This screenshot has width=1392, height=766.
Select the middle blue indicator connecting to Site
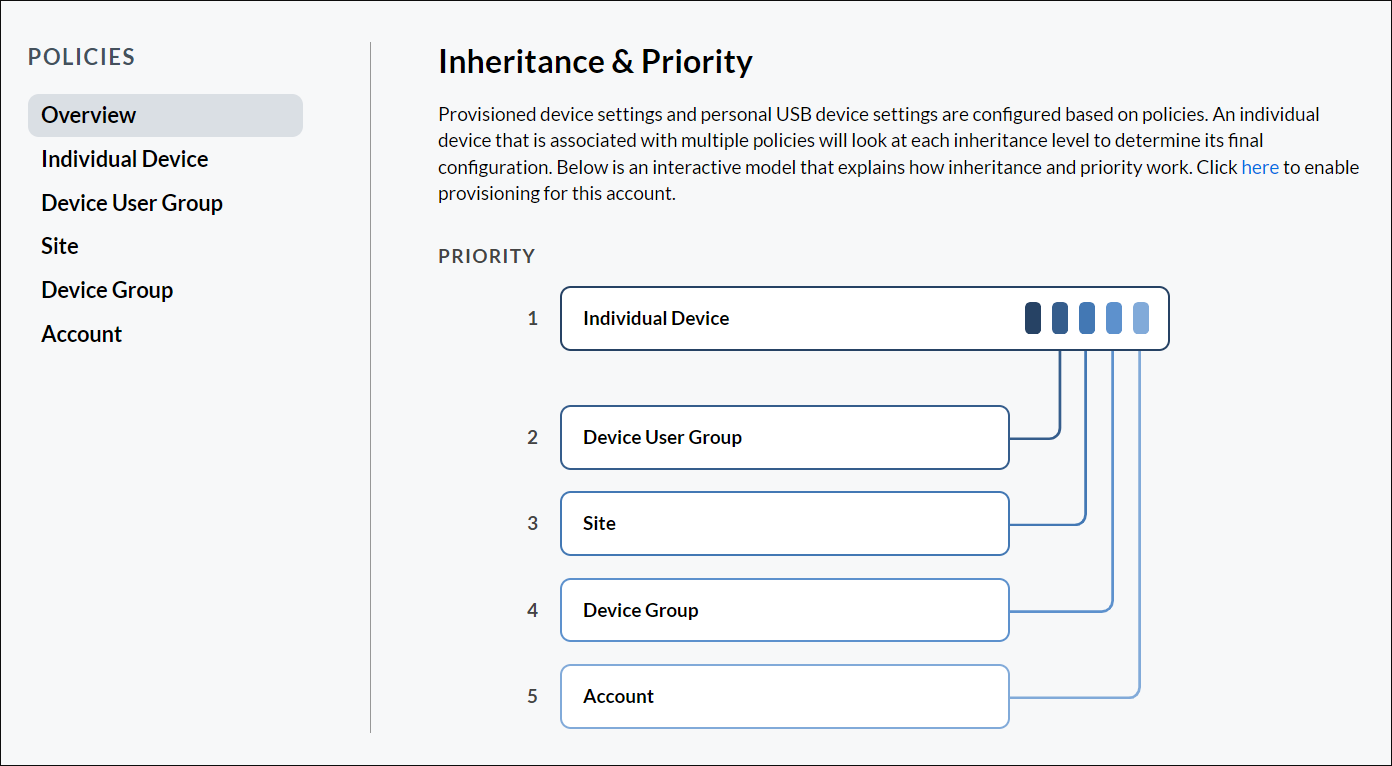click(x=1086, y=317)
